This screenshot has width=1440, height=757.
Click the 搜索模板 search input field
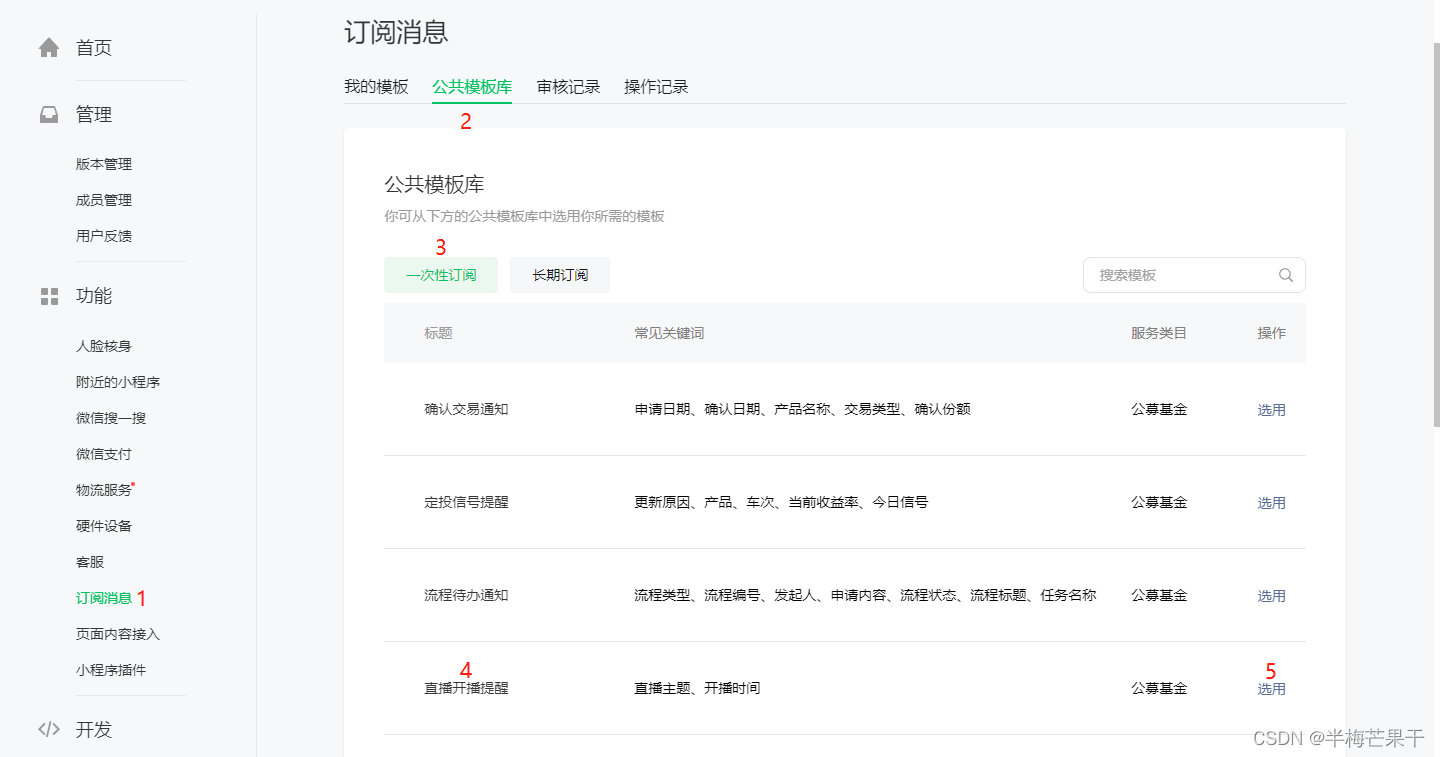pos(1194,275)
